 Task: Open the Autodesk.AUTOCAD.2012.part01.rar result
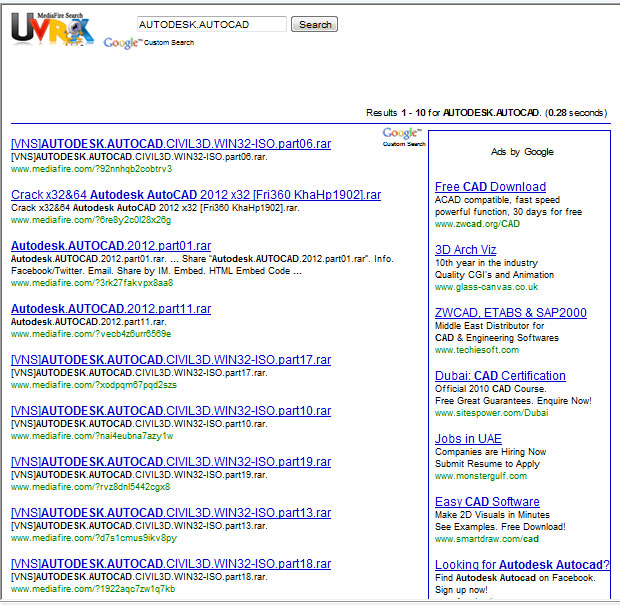pyautogui.click(x=111, y=246)
